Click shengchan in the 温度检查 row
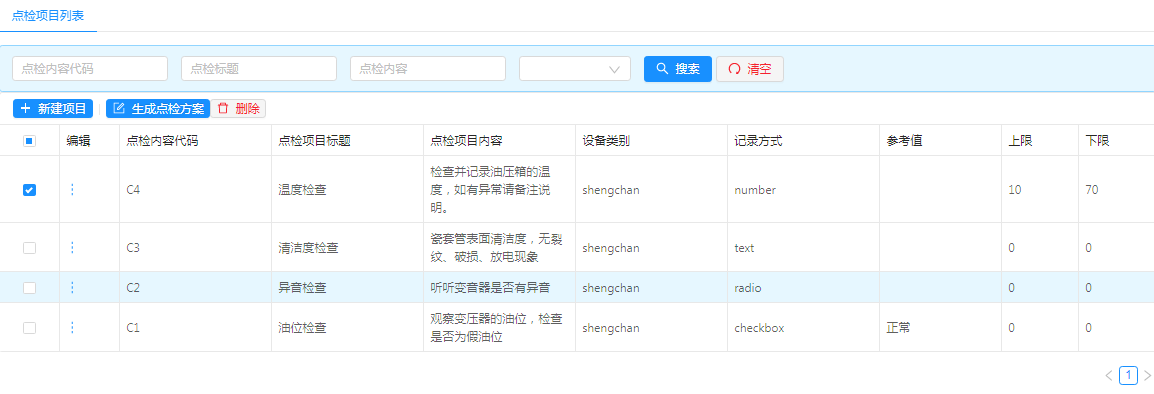Screen dimensions: 1154x394 [611, 190]
